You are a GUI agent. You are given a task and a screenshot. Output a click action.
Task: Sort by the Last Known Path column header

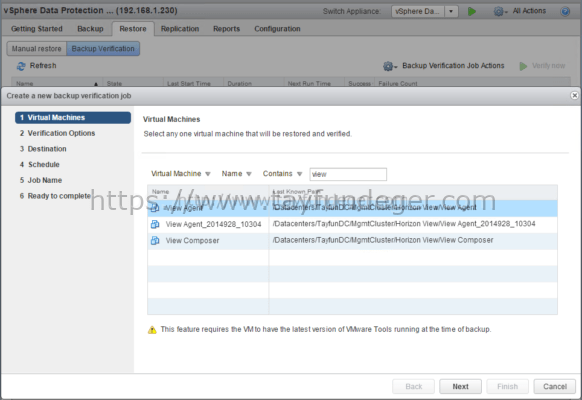413,192
